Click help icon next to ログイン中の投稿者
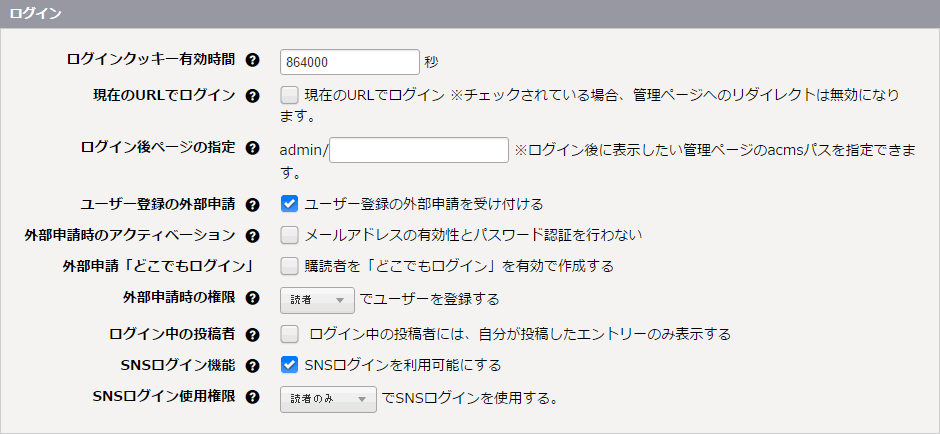The width and height of the screenshot is (940, 434). [x=253, y=334]
